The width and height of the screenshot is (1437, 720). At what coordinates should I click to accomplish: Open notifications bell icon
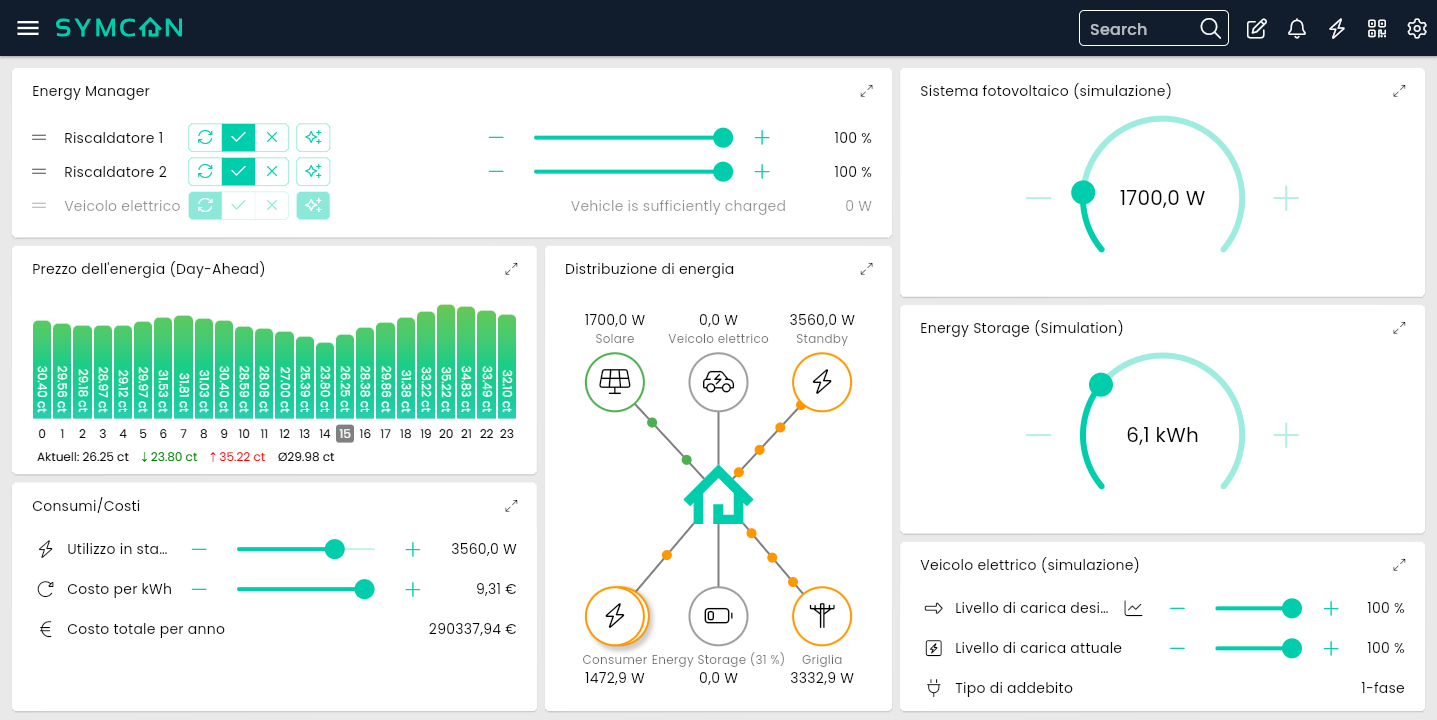click(x=1297, y=29)
